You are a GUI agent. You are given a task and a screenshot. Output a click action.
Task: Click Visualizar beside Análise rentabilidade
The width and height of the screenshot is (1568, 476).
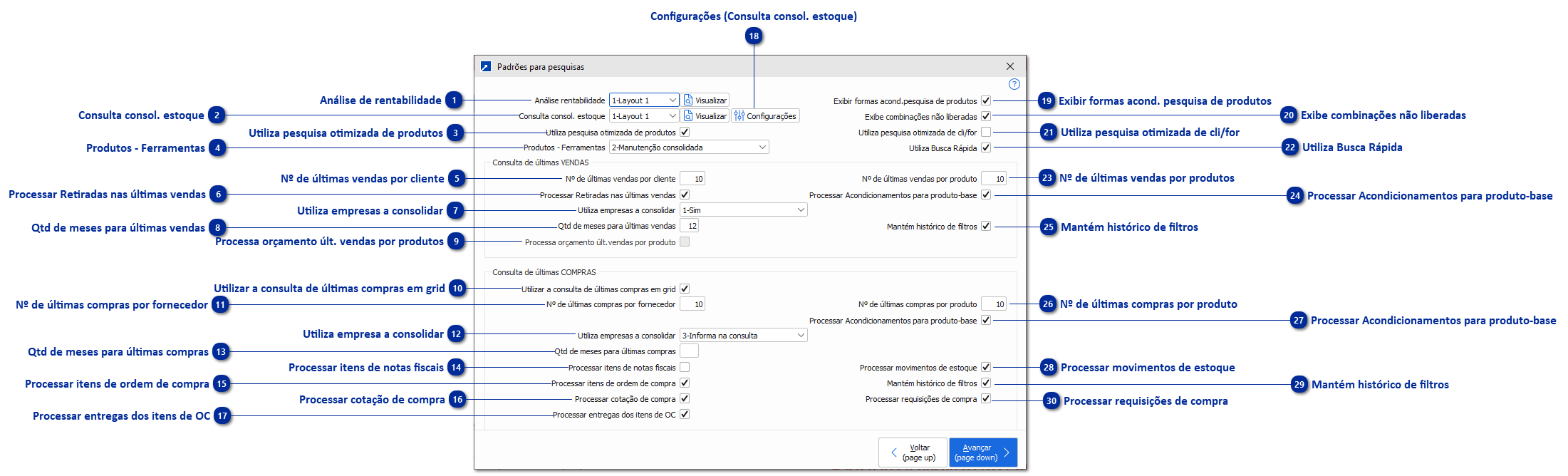click(705, 100)
